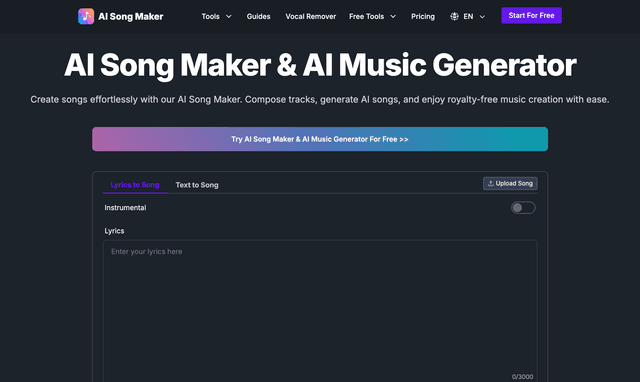
Task: Open the AI Song Maker home link text
Action: (131, 17)
